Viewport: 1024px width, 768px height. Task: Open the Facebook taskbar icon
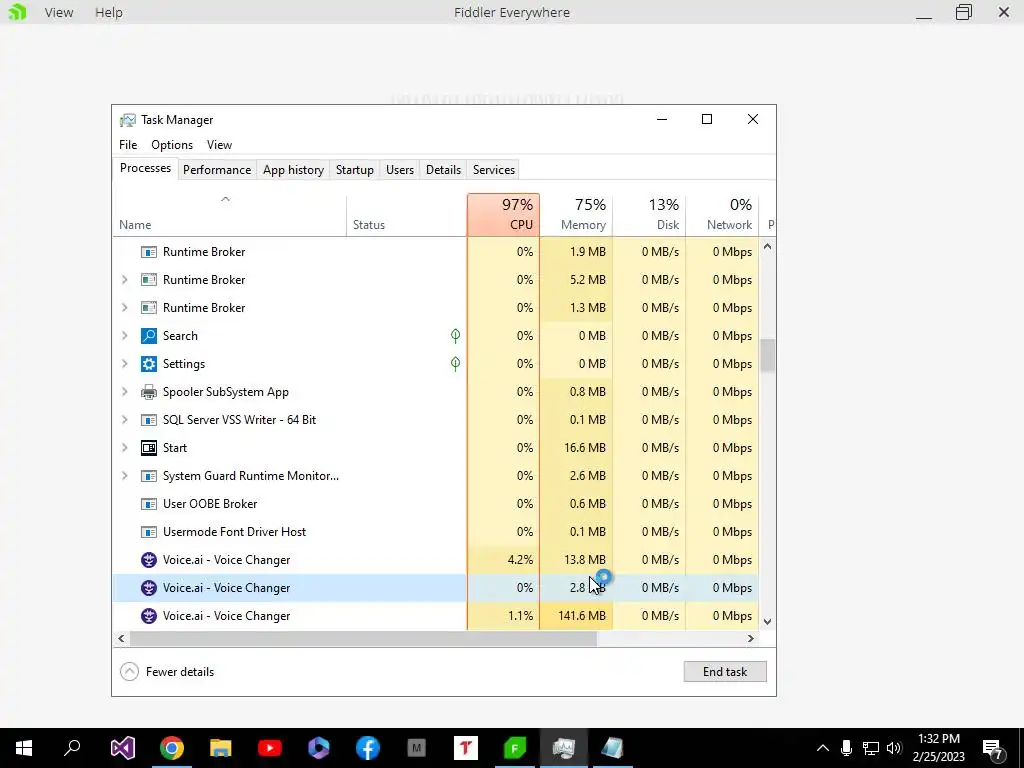368,748
